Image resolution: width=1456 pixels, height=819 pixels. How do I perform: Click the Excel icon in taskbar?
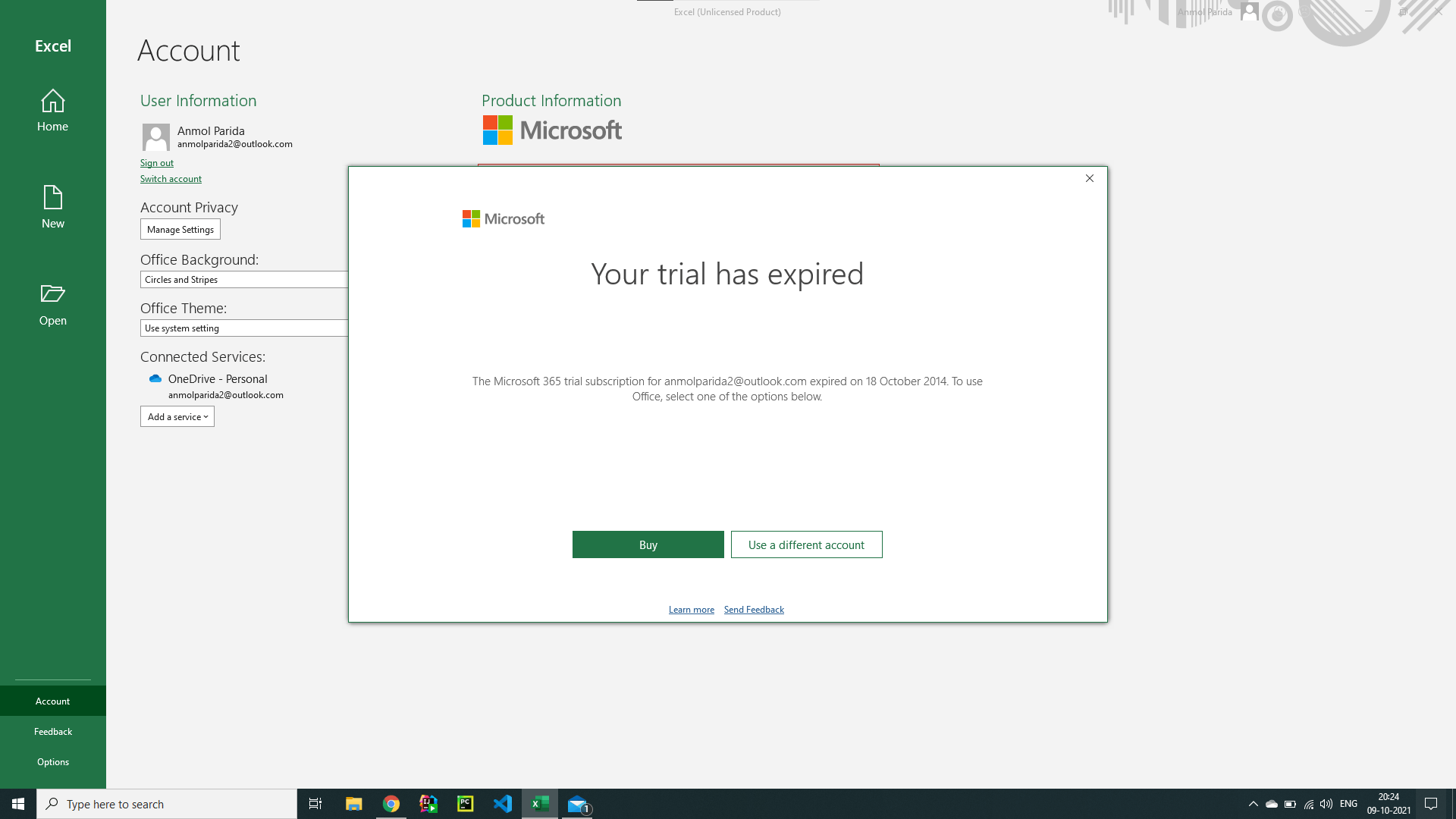coord(539,803)
